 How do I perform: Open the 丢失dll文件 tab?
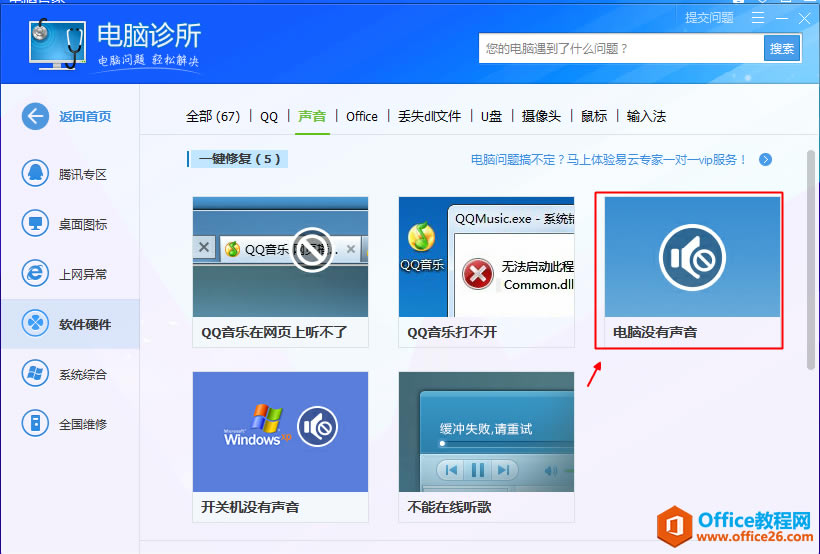pyautogui.click(x=429, y=116)
